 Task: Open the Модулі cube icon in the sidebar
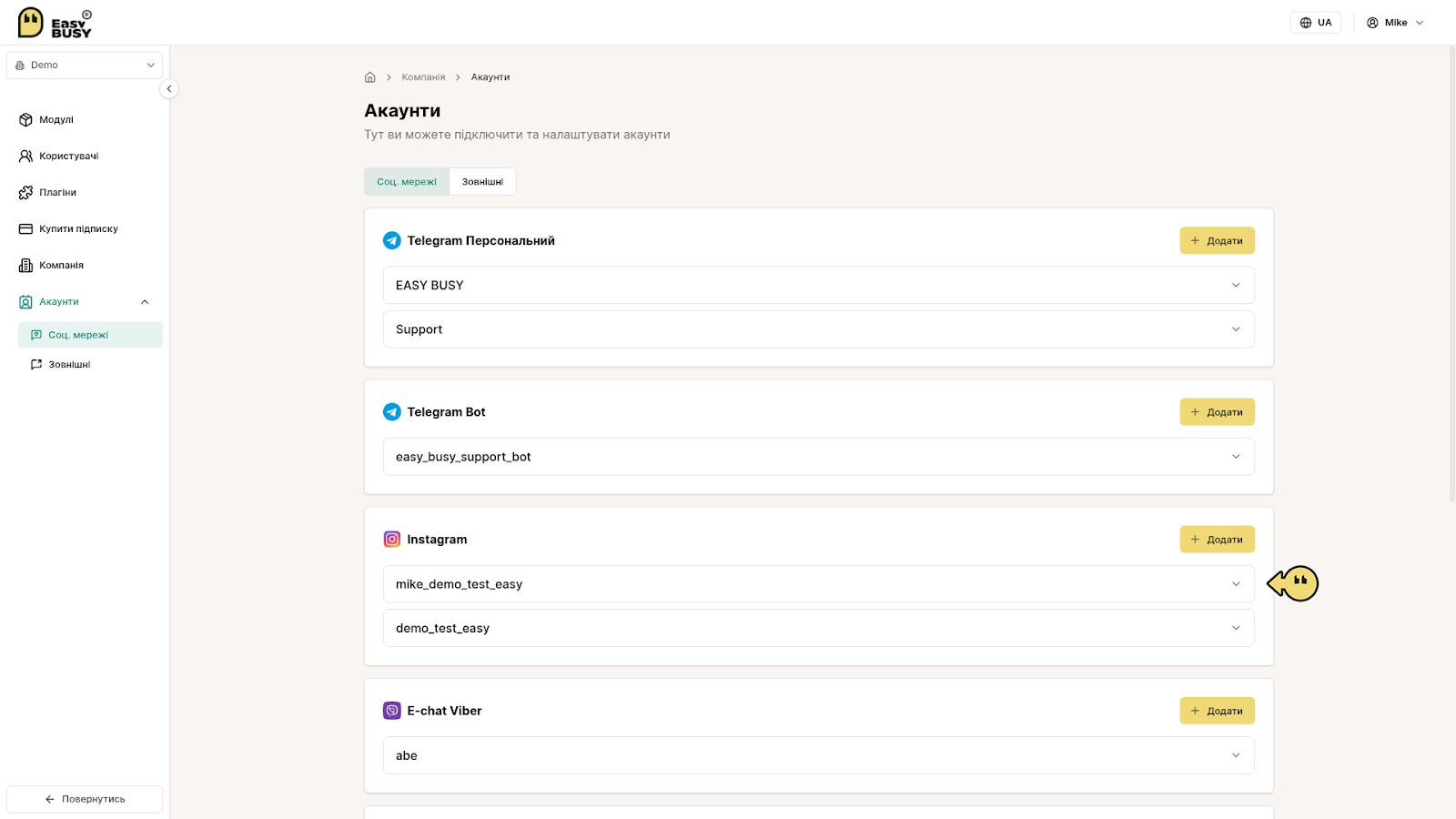25,119
